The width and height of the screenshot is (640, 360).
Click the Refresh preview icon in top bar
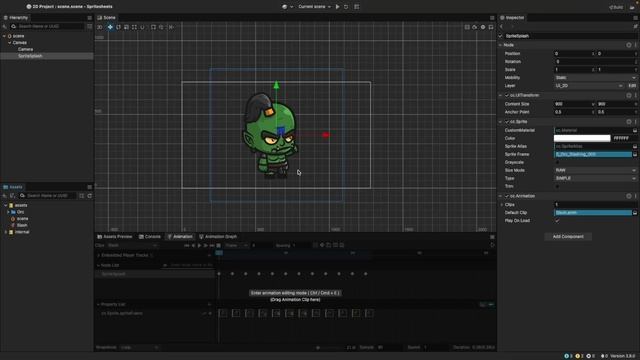click(x=346, y=7)
